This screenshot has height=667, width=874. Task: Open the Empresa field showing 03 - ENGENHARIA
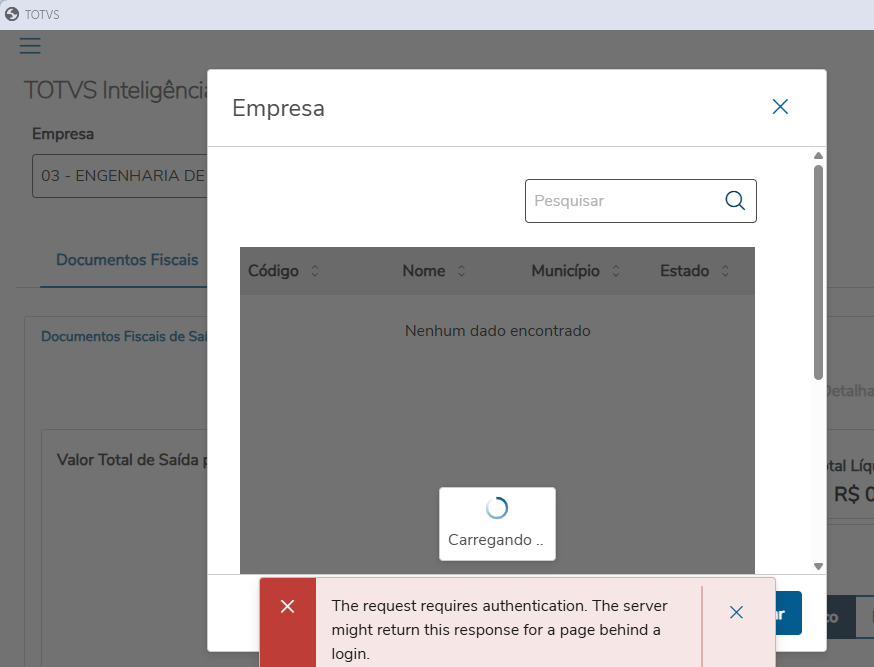pos(120,176)
